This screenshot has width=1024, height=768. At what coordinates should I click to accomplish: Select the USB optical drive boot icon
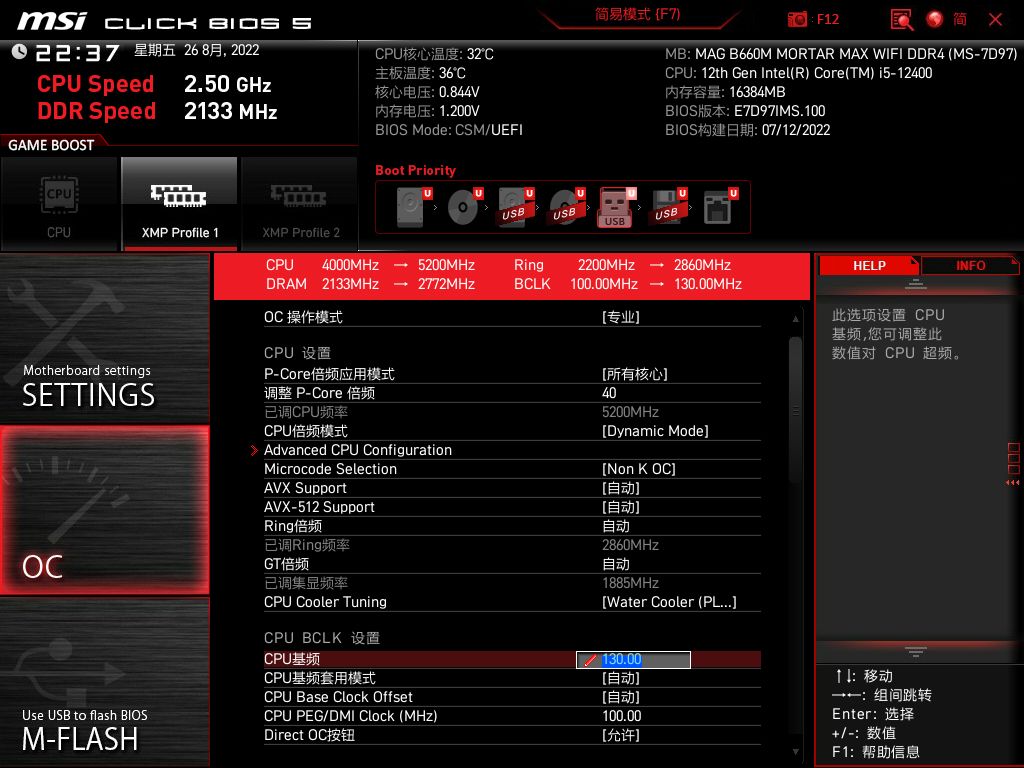[x=566, y=207]
